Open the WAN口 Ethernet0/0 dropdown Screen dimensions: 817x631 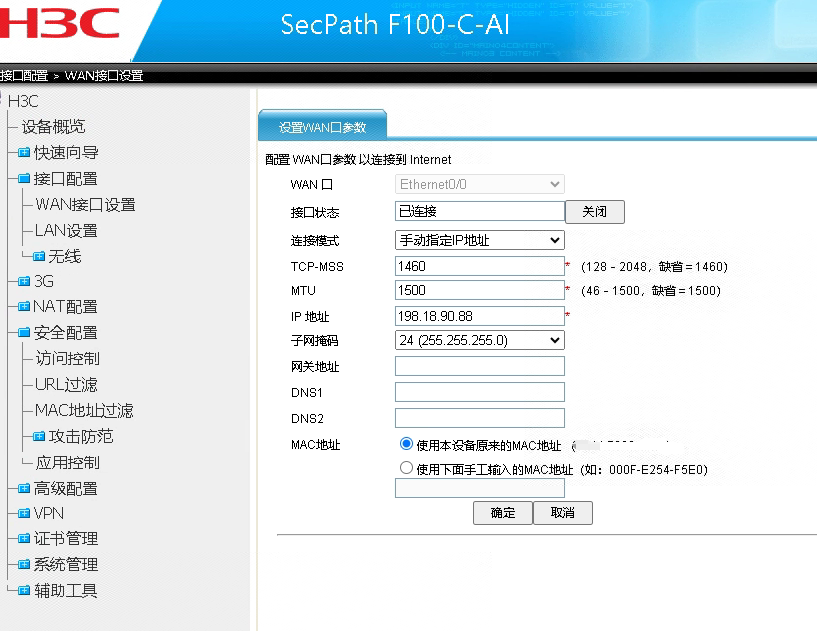479,184
